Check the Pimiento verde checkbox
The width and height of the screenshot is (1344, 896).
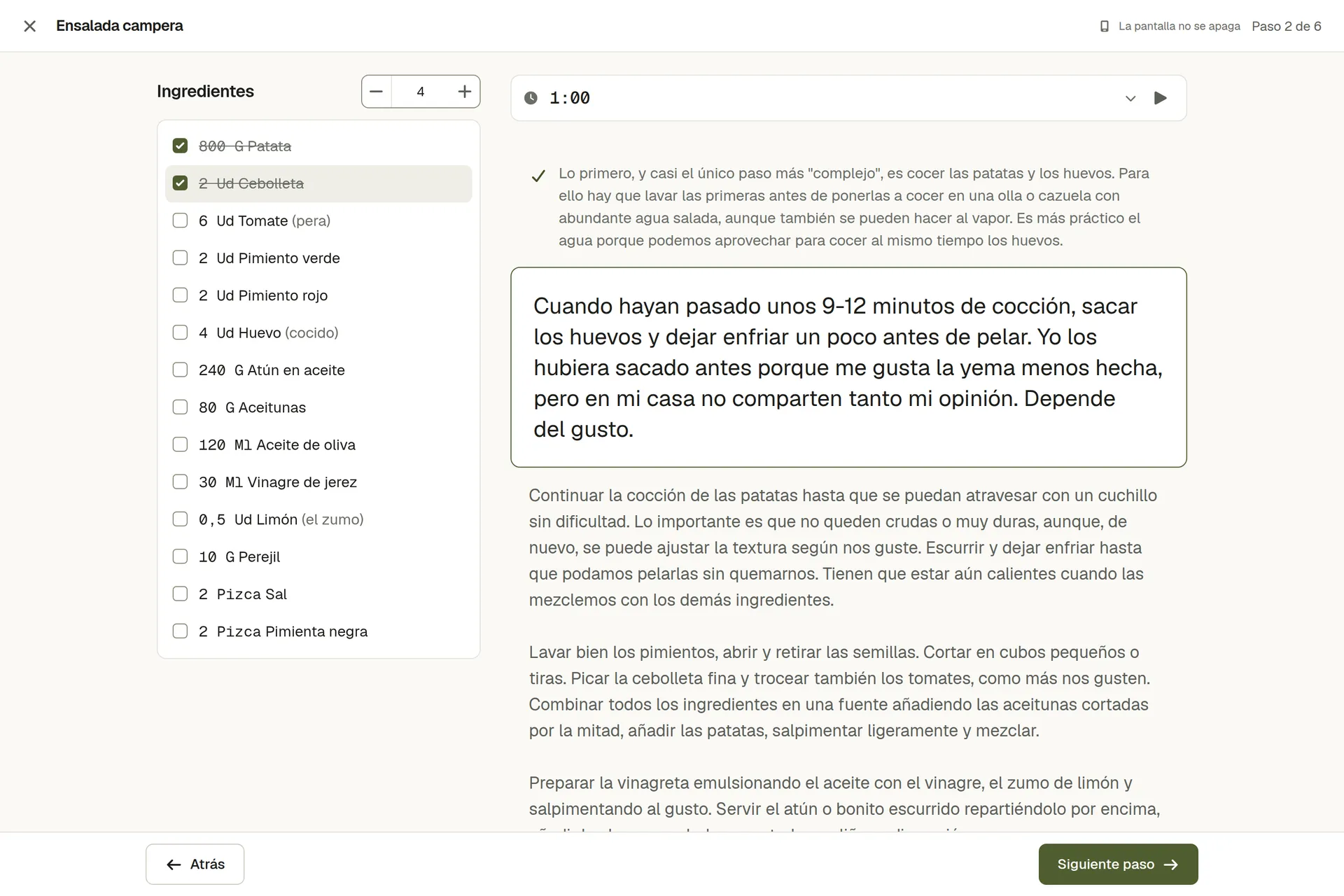[x=180, y=258]
